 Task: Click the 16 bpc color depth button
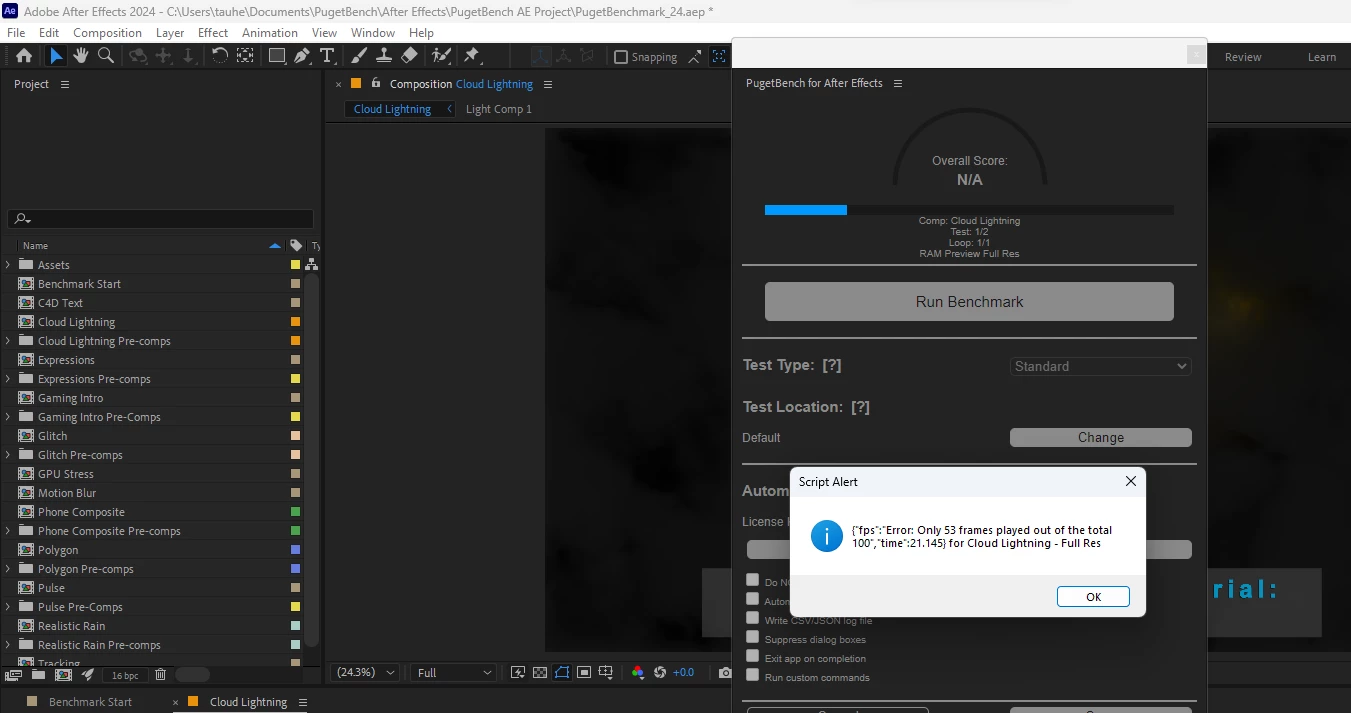(125, 675)
